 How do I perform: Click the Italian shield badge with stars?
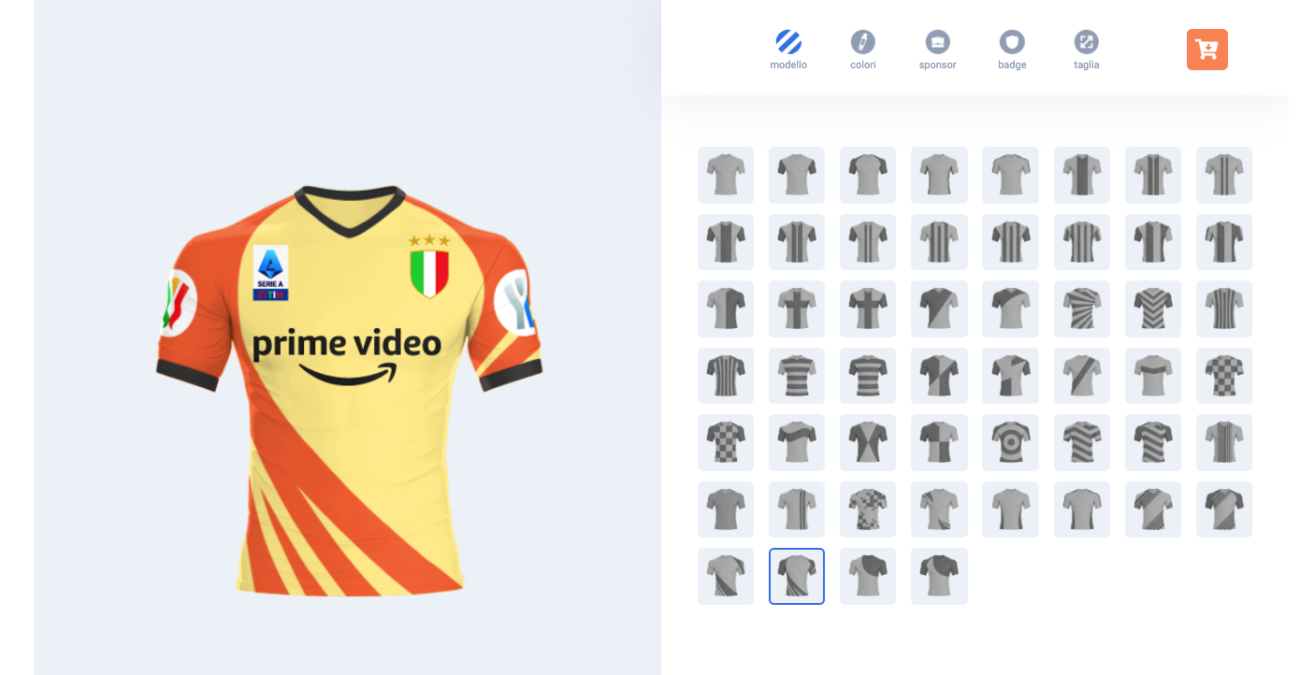(430, 266)
